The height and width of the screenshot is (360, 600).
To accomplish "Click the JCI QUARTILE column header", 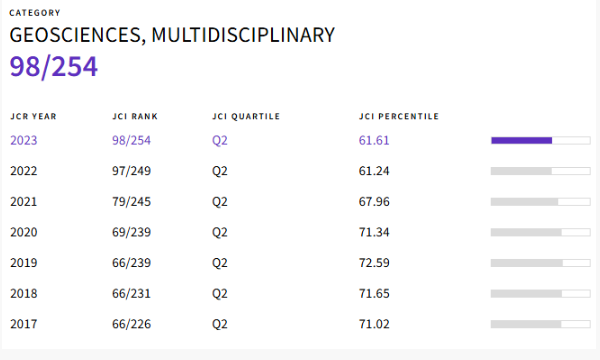I will [246, 116].
